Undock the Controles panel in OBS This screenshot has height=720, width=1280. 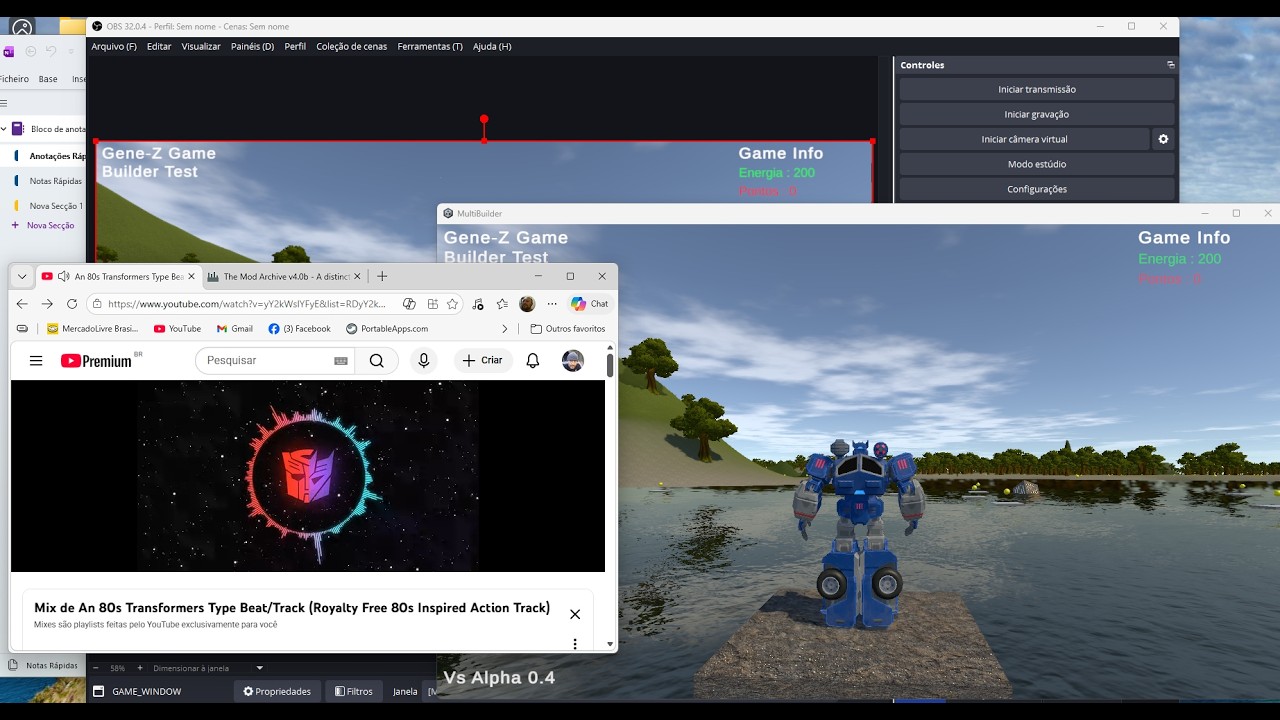(1170, 65)
